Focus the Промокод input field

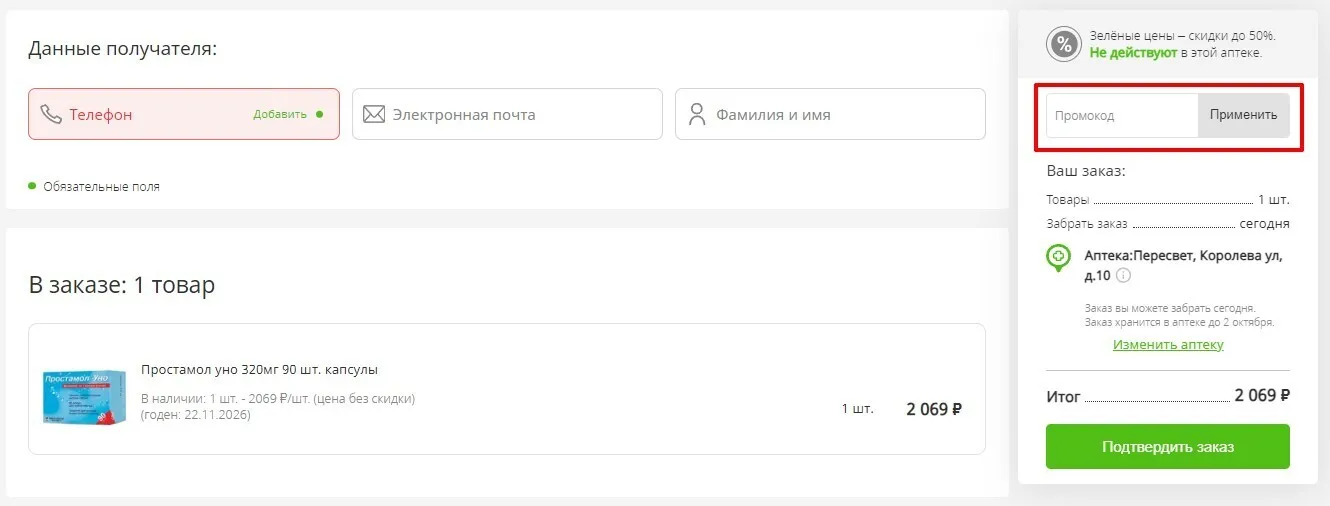pos(1122,115)
